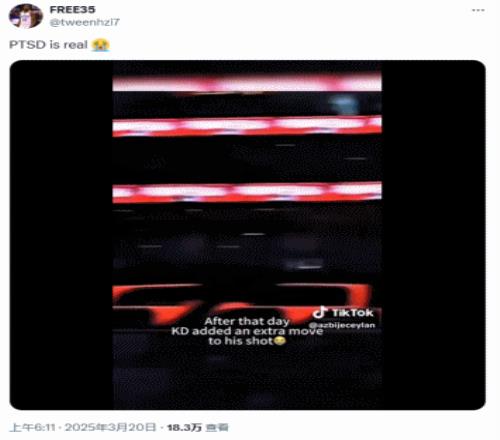Click the TikTok note logo watermark
The height and width of the screenshot is (440, 500).
tap(320, 312)
